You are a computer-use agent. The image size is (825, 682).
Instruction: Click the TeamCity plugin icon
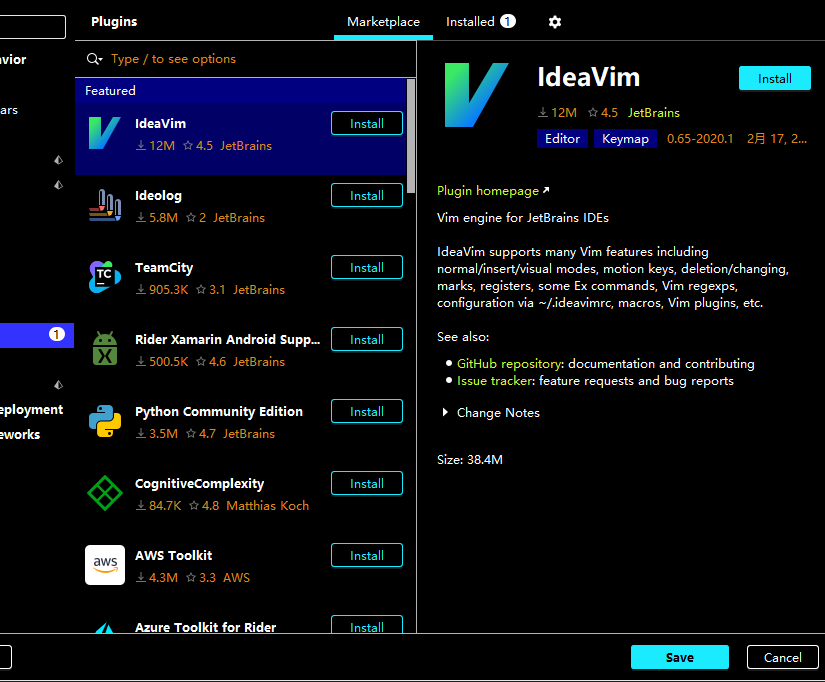tap(105, 277)
